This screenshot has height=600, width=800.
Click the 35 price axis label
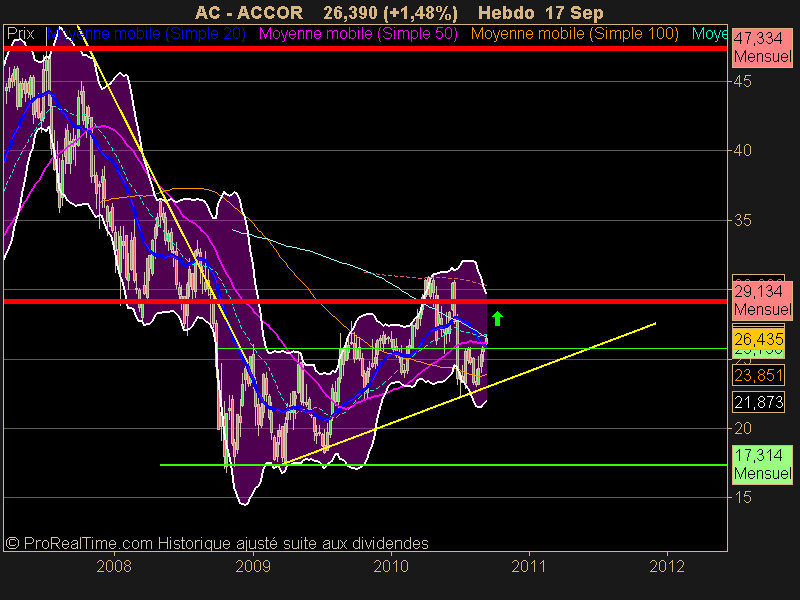[x=742, y=220]
